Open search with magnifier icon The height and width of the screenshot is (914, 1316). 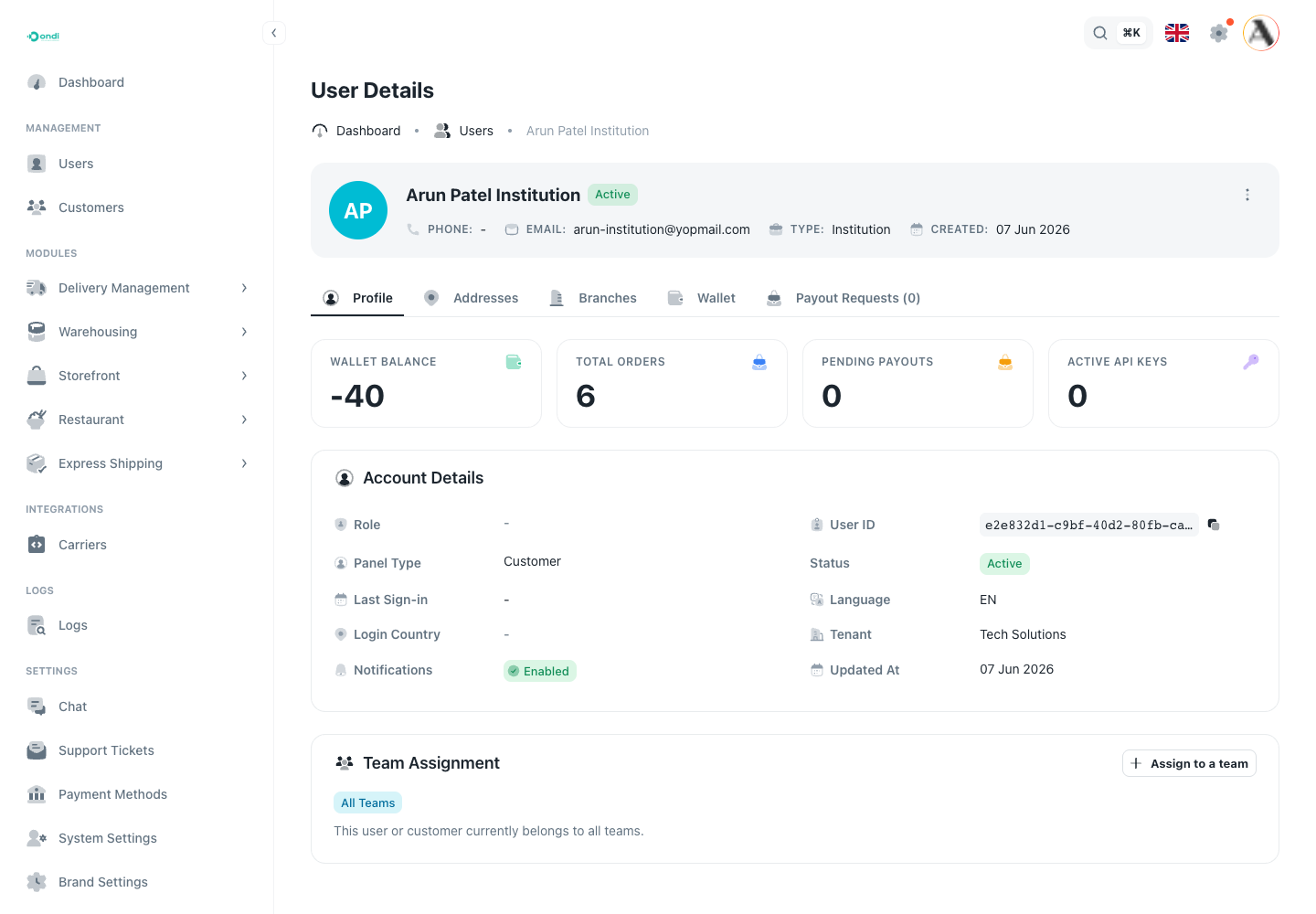tap(1100, 33)
